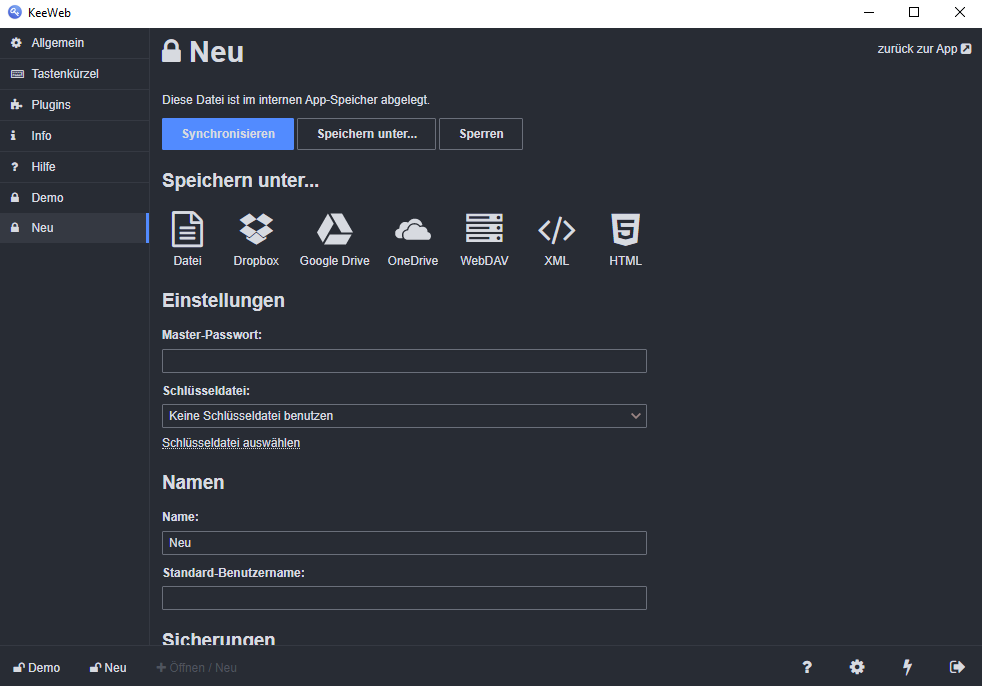The height and width of the screenshot is (686, 982).
Task: Click the Speichern unter... button
Action: tap(366, 134)
